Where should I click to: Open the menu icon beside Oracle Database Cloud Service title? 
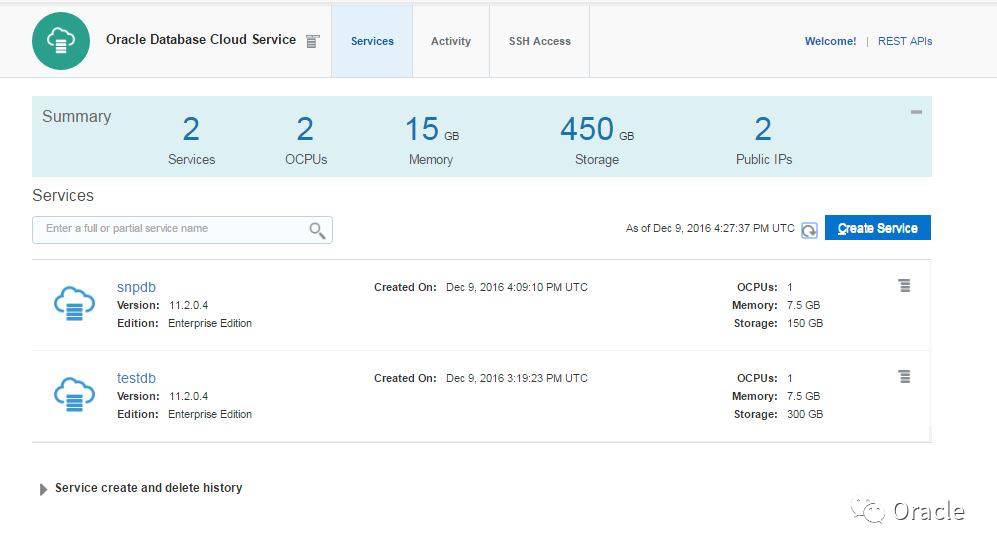coord(312,41)
